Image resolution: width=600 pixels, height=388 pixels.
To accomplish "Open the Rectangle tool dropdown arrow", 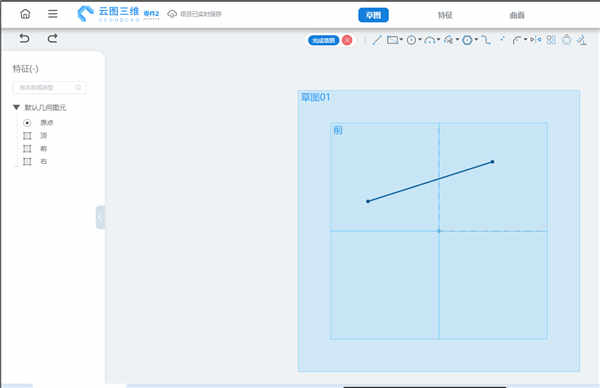I will click(401, 39).
